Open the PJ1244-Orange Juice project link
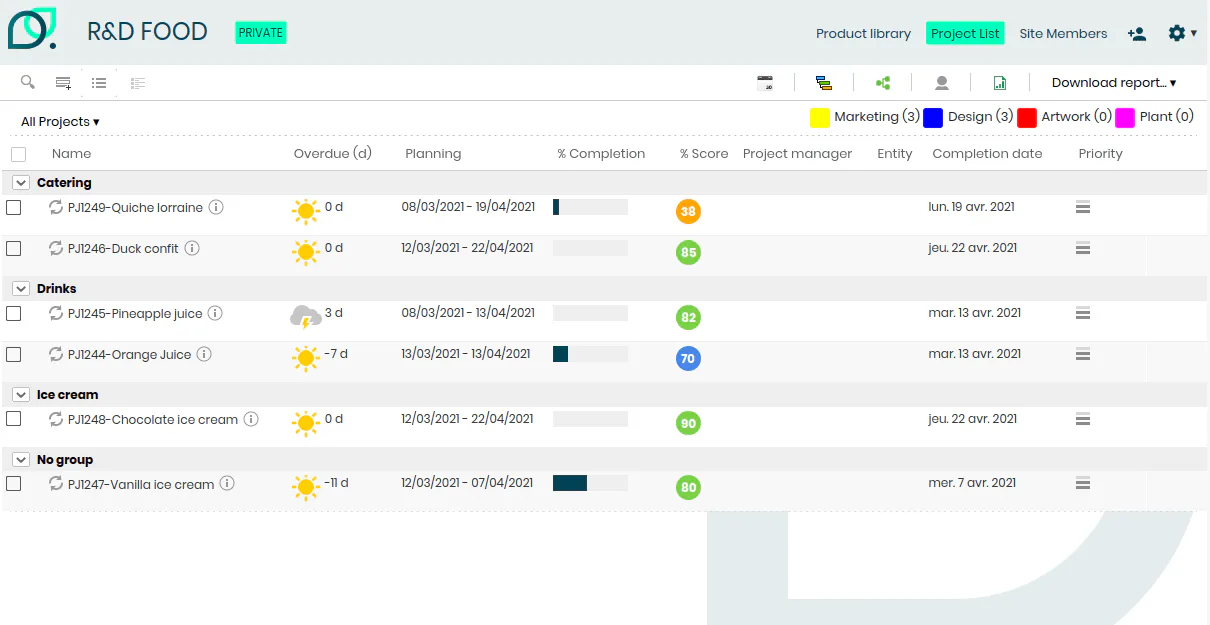1210x625 pixels. click(x=129, y=354)
